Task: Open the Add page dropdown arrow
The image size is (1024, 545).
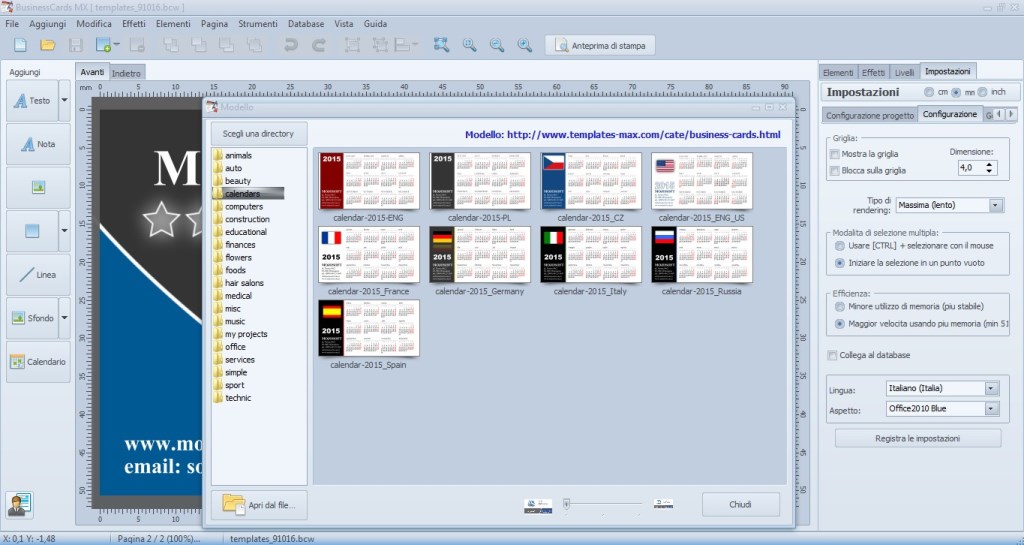Action: tap(117, 45)
